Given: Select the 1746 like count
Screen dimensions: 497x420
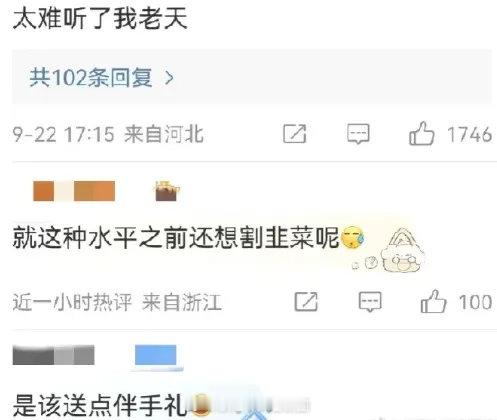Looking at the screenshot, I should click(x=469, y=134).
